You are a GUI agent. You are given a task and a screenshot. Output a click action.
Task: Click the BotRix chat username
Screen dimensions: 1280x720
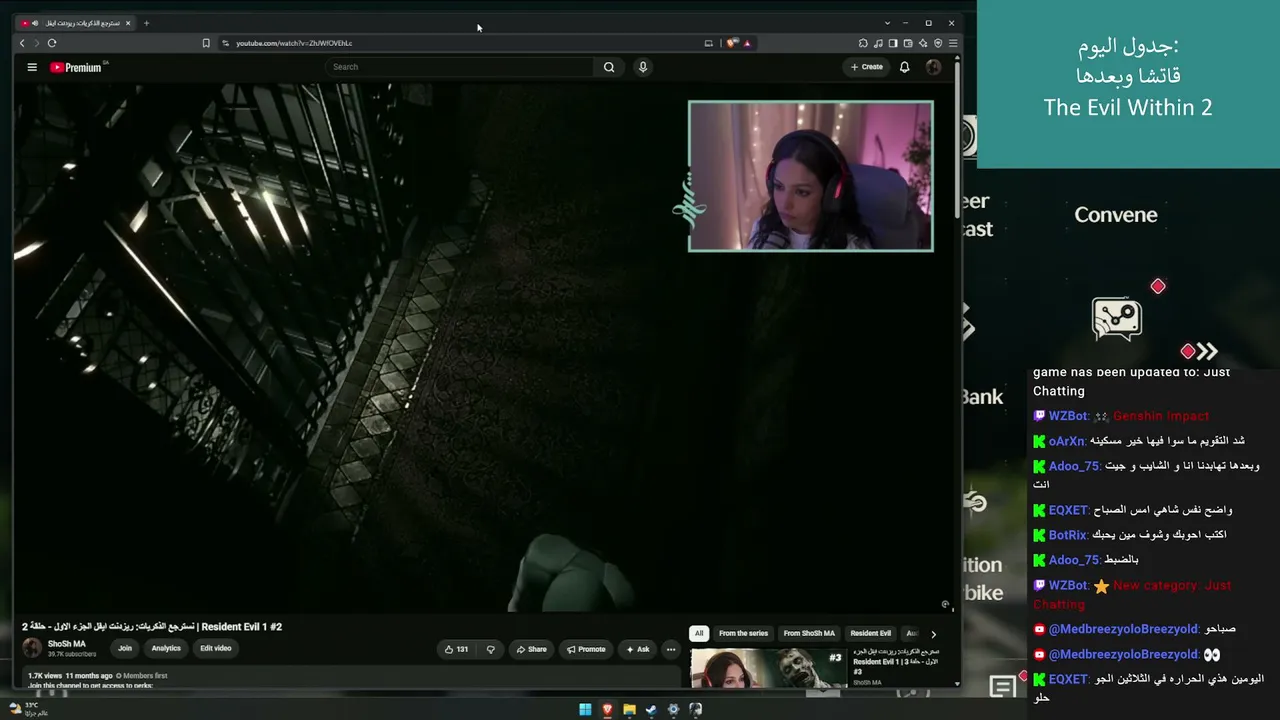pyautogui.click(x=1067, y=535)
